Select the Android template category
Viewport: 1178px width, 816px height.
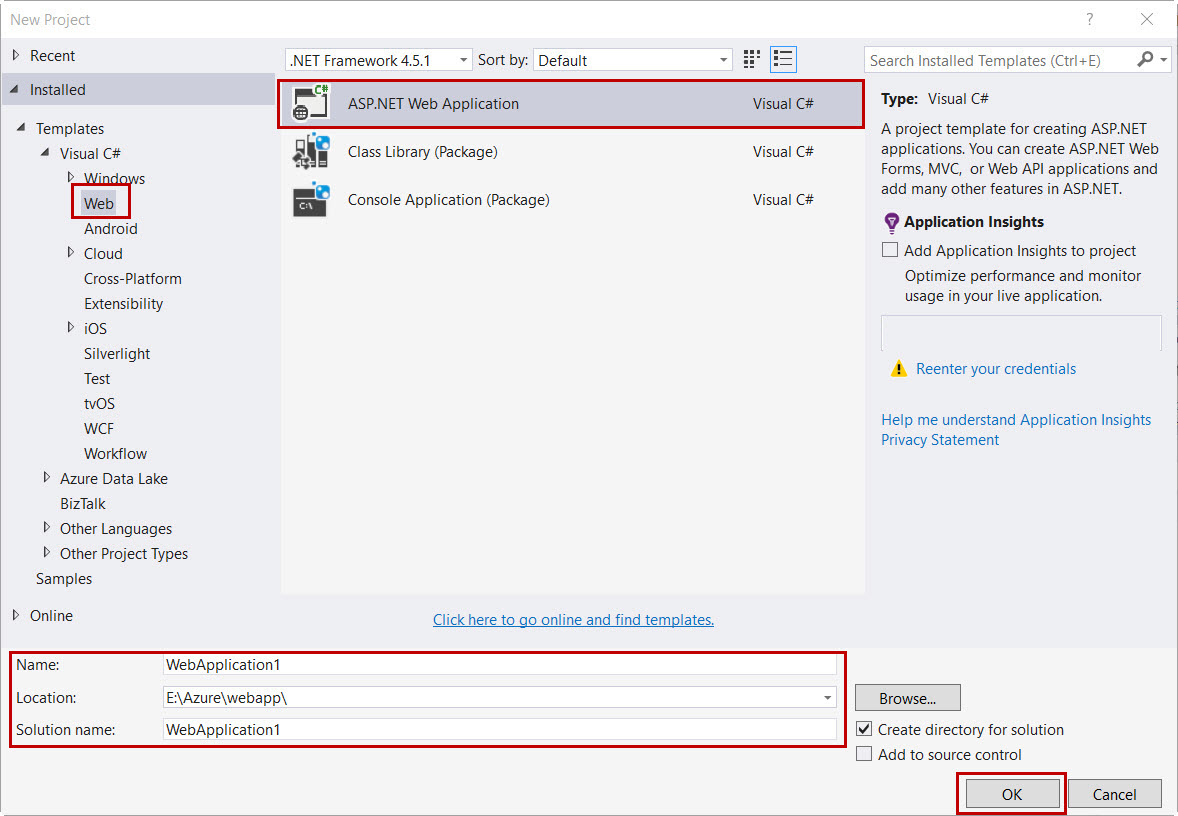[110, 228]
